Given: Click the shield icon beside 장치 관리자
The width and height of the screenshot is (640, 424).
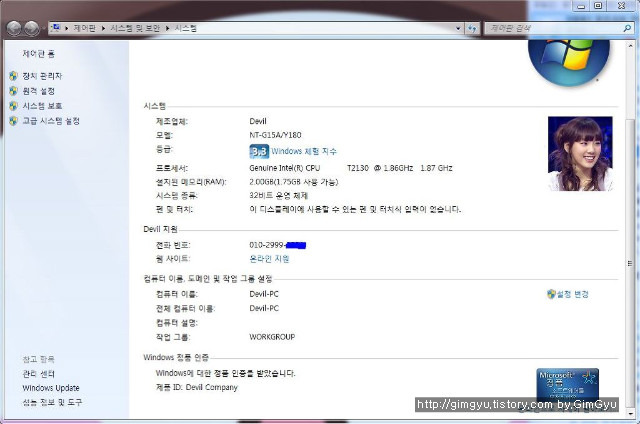Looking at the screenshot, I should click(x=13, y=76).
